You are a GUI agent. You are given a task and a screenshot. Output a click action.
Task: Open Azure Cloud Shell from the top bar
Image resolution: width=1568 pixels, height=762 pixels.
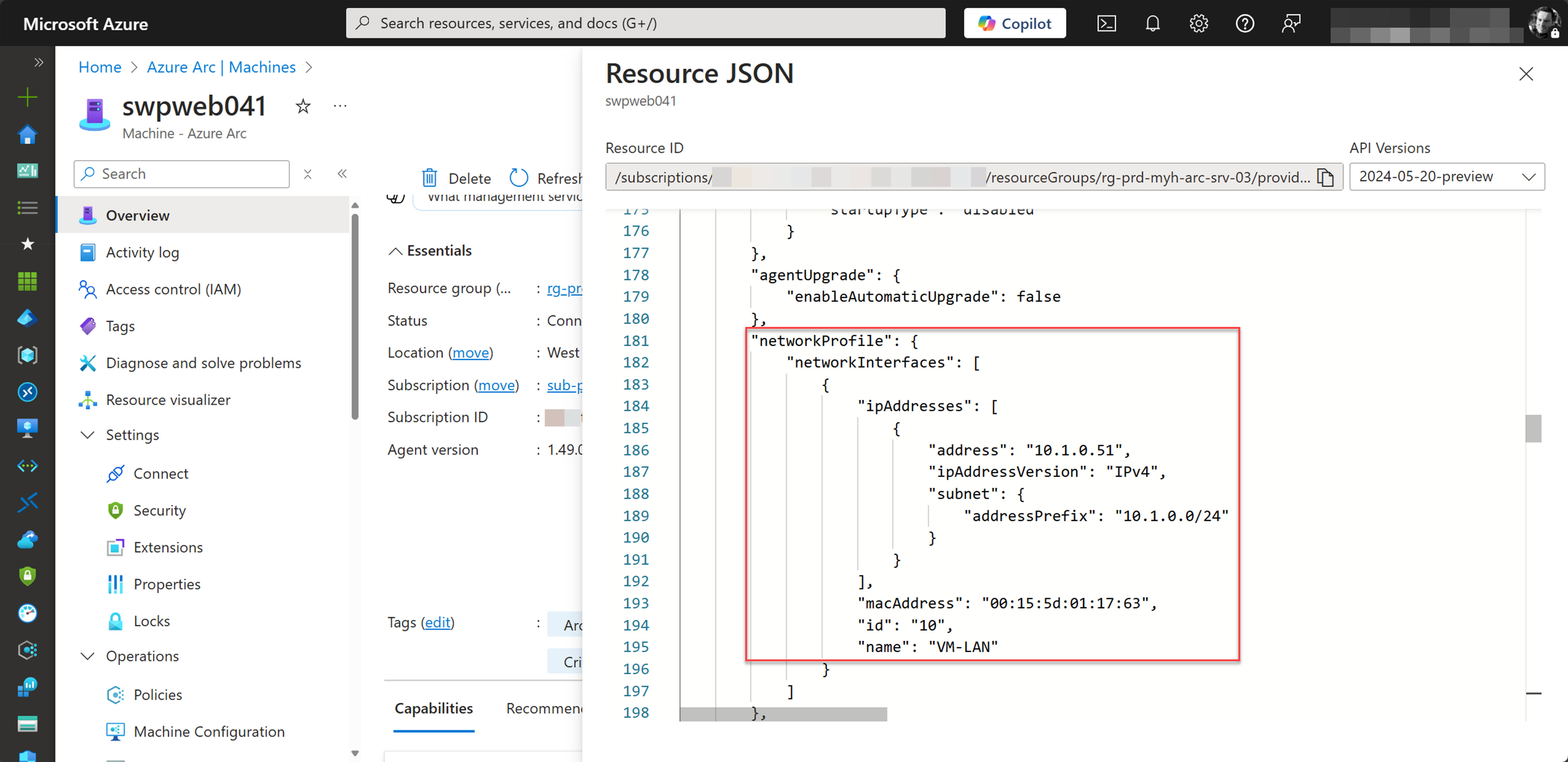pyautogui.click(x=1106, y=23)
